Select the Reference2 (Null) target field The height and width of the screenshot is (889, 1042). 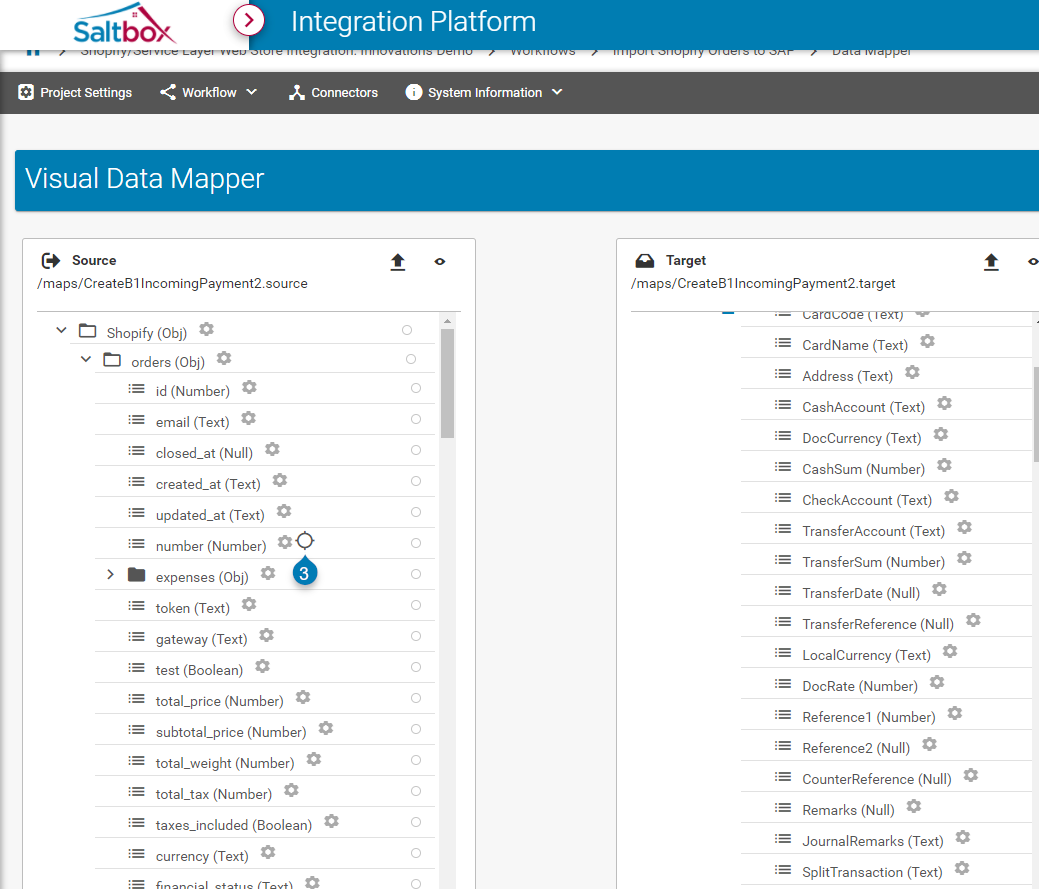coord(856,748)
